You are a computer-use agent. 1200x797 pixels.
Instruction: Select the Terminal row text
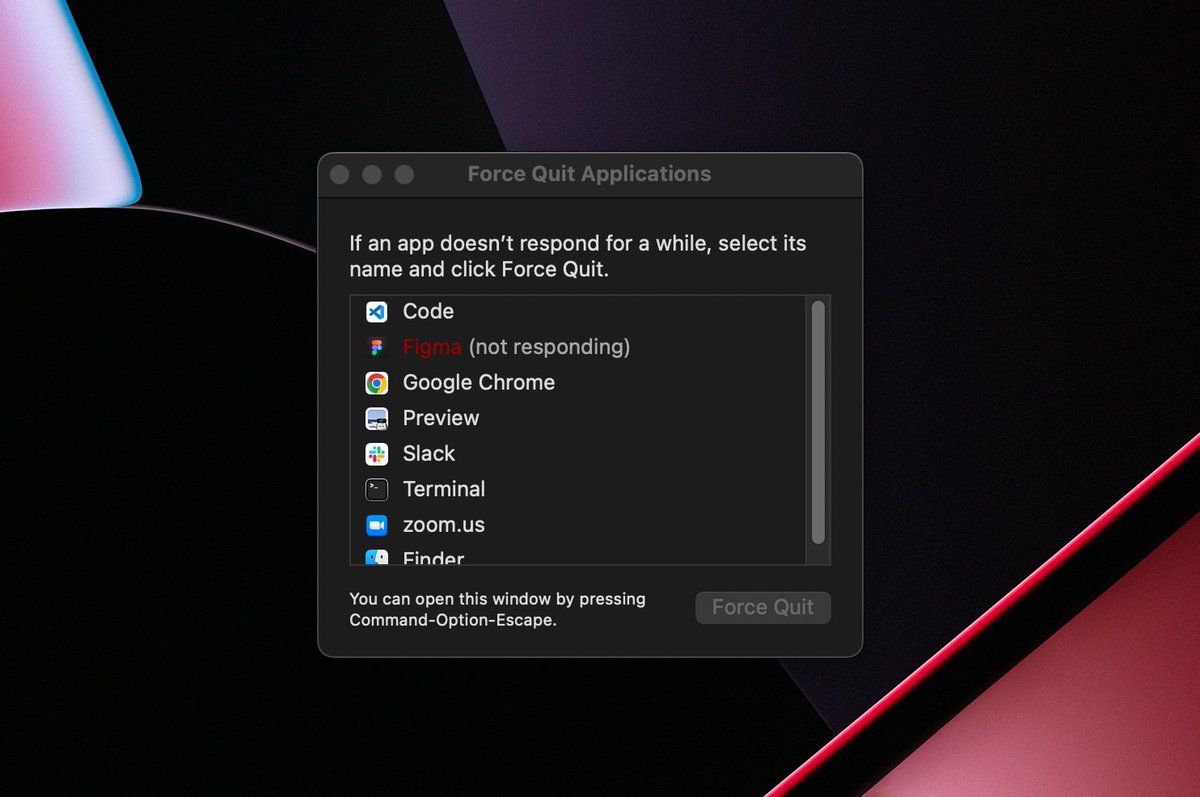444,489
